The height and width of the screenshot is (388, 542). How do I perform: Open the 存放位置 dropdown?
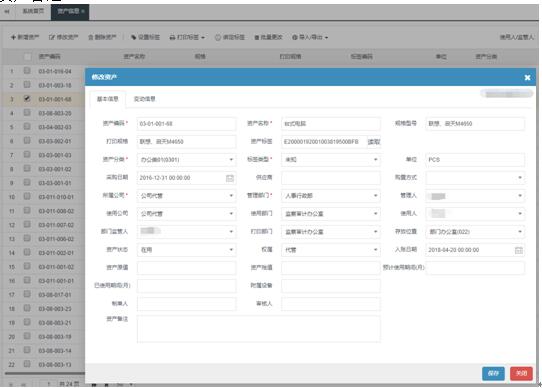point(475,232)
